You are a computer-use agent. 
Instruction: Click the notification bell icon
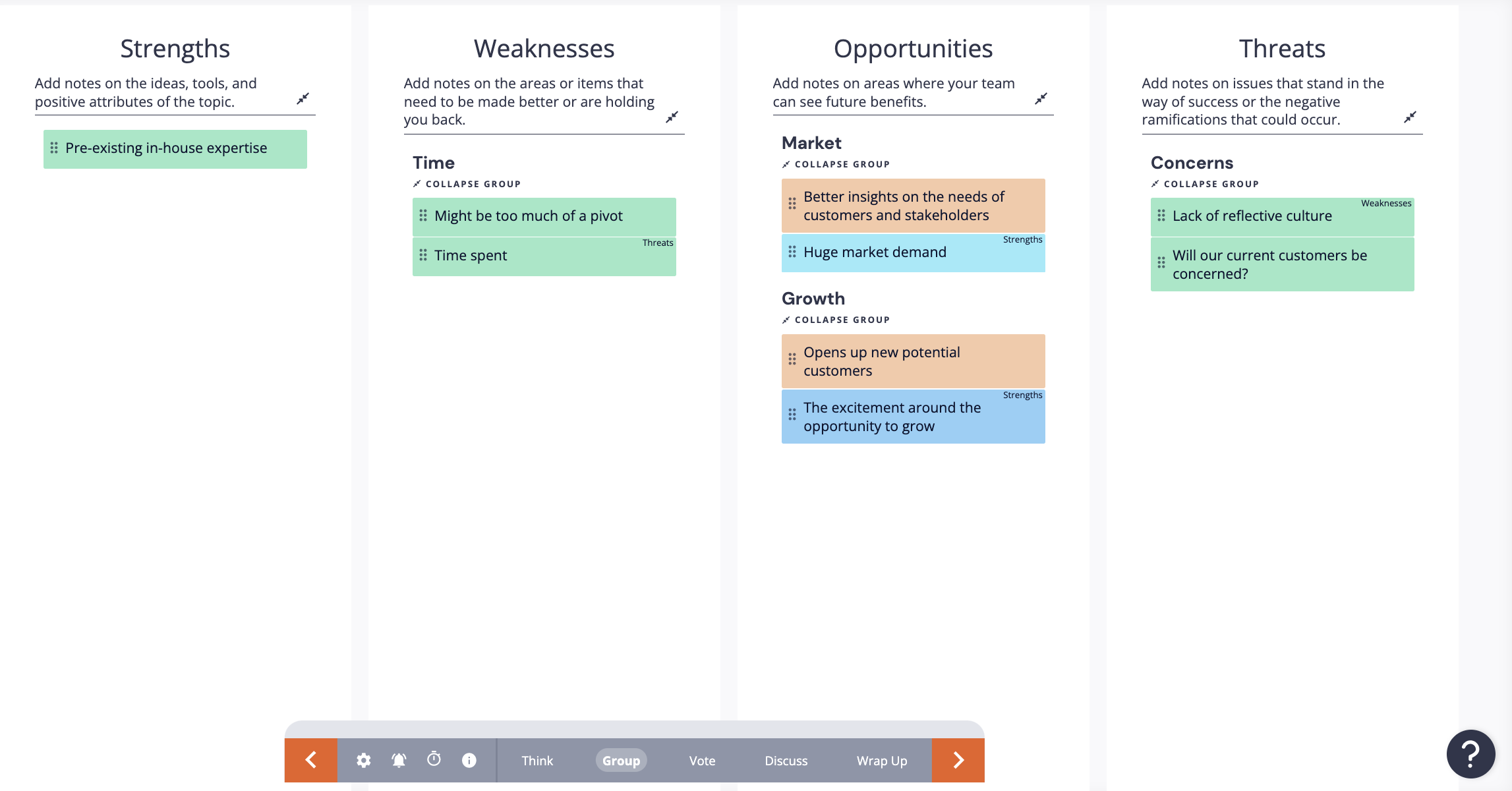399,760
